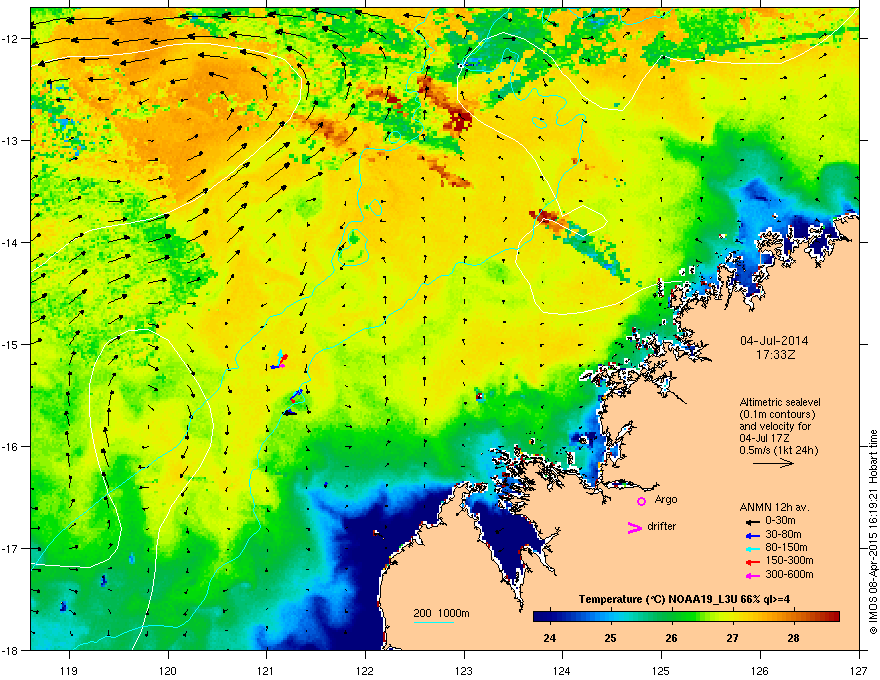Click the cyan bathymetry line sample under '200 1000m'
880x680 pixels.
433,622
